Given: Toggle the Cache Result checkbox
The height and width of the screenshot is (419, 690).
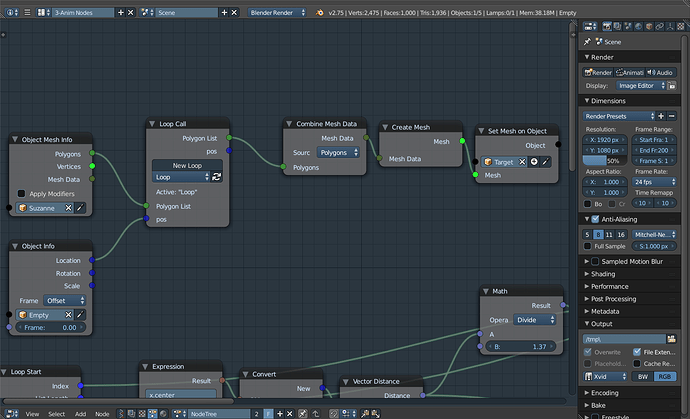Looking at the screenshot, I should (x=637, y=364).
